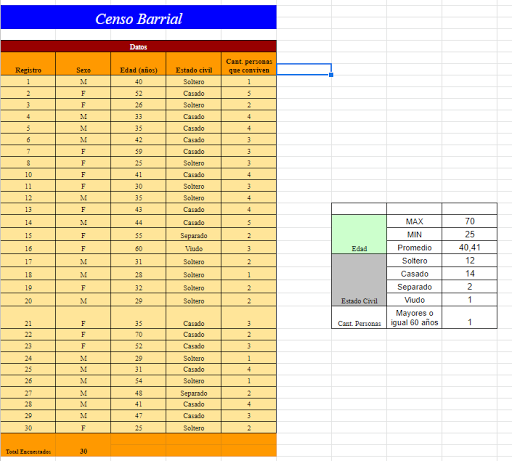512x461 pixels.
Task: Click age 30 in registro 11's row
Action: click(x=138, y=186)
